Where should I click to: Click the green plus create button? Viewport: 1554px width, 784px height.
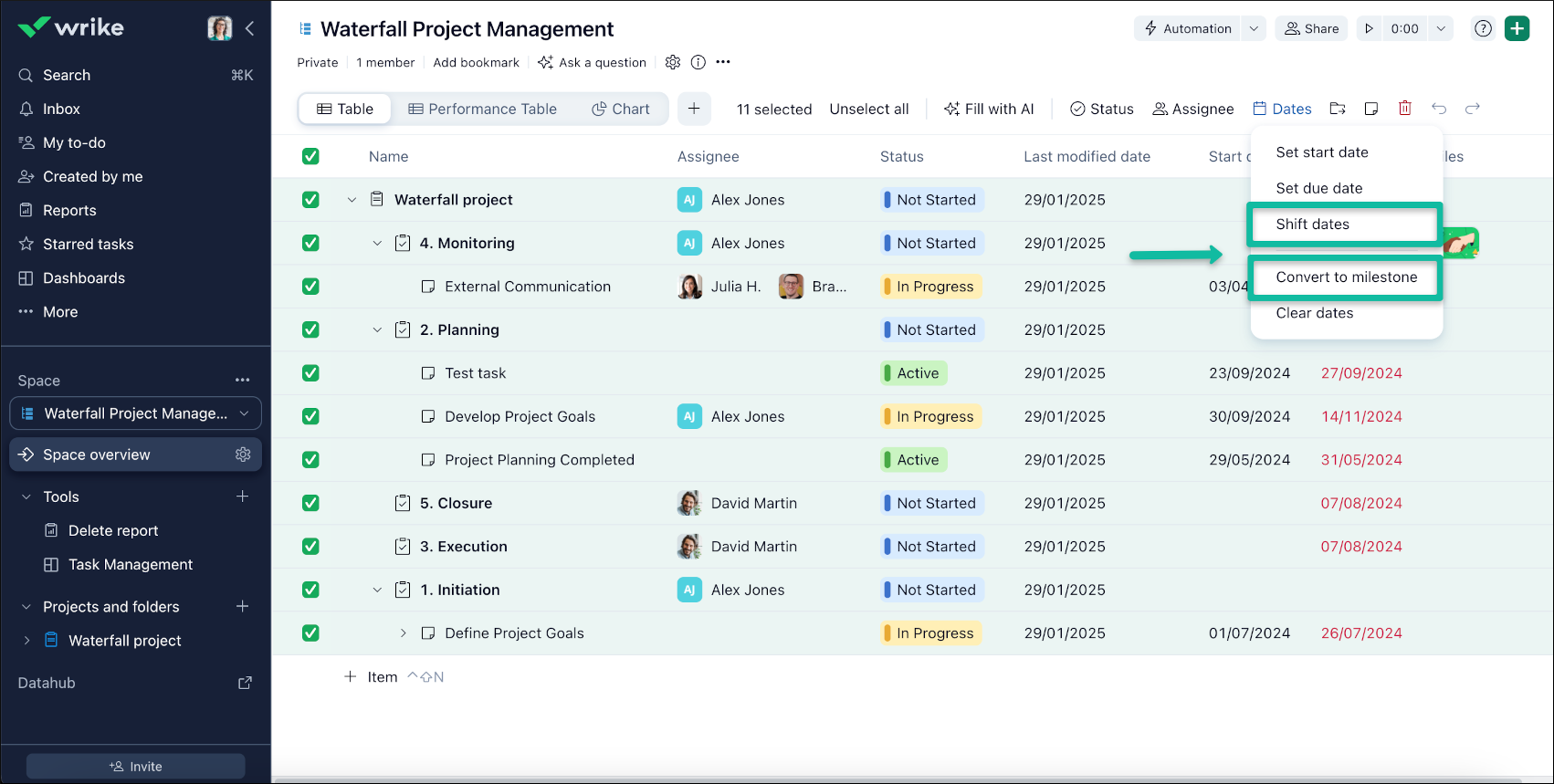point(1517,28)
